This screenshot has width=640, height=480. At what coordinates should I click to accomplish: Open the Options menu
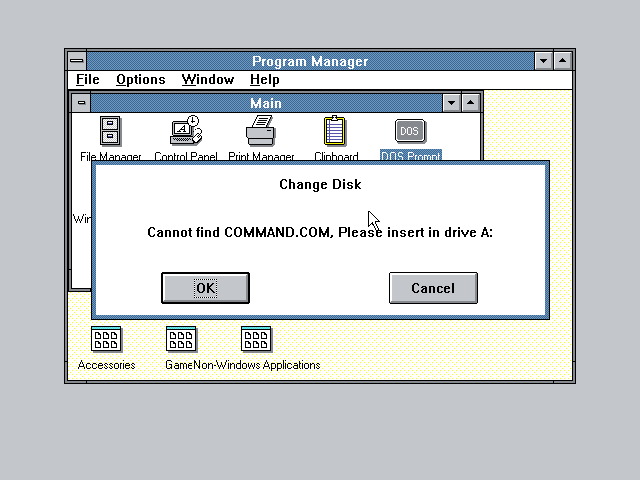tap(141, 80)
